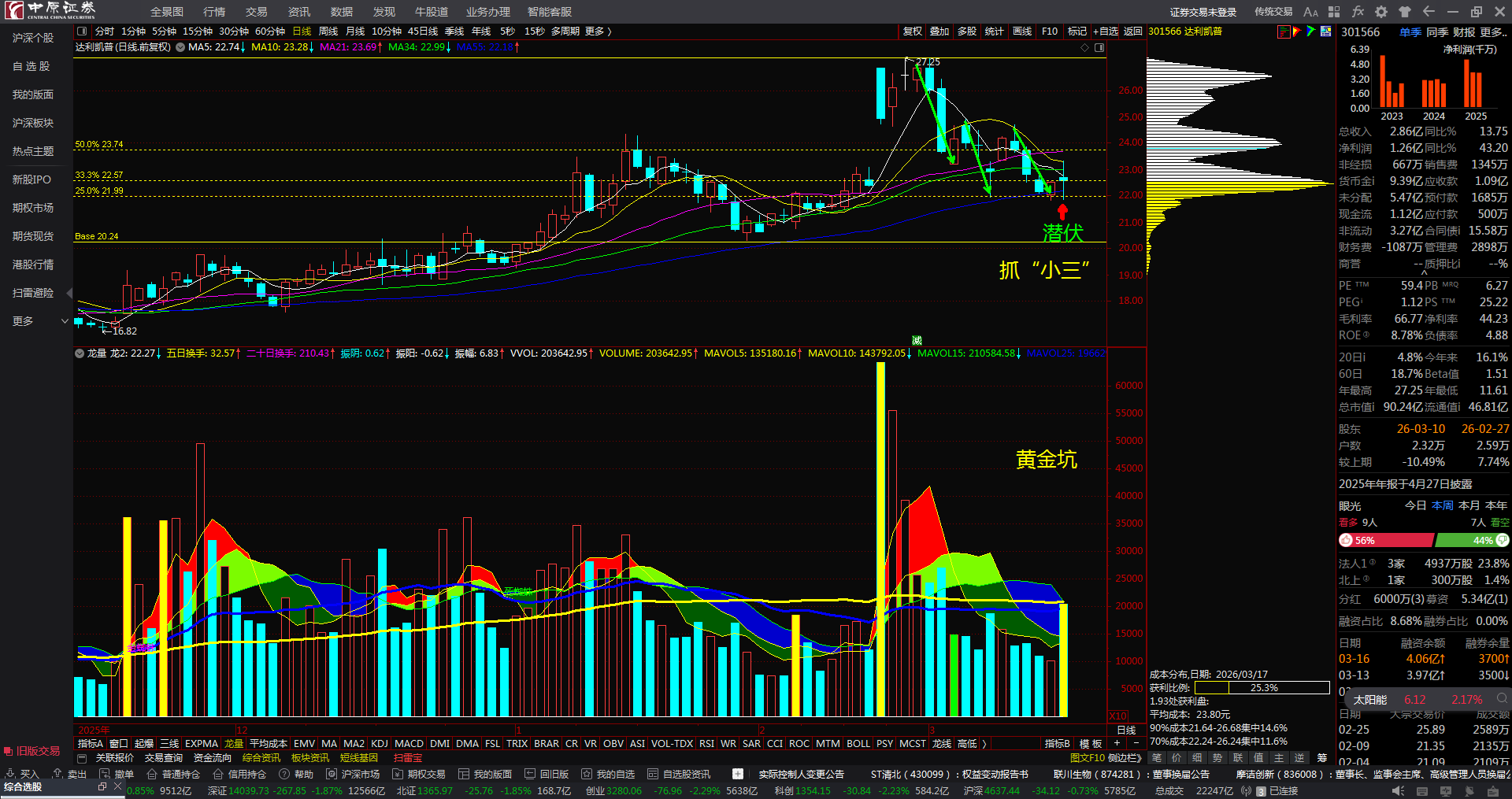
Task: Open the 复权 adjustment menu
Action: pyautogui.click(x=912, y=31)
